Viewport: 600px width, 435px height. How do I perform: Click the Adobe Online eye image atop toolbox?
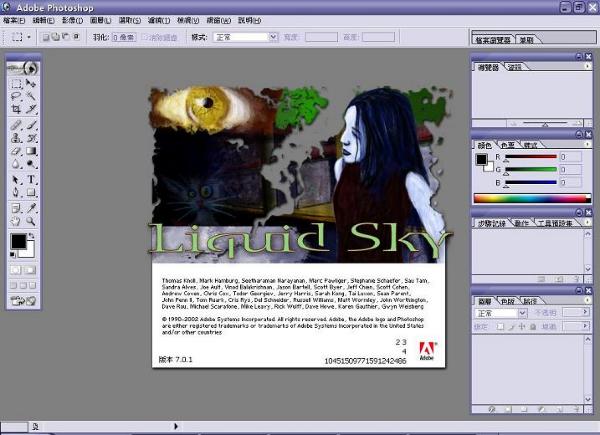tap(23, 68)
